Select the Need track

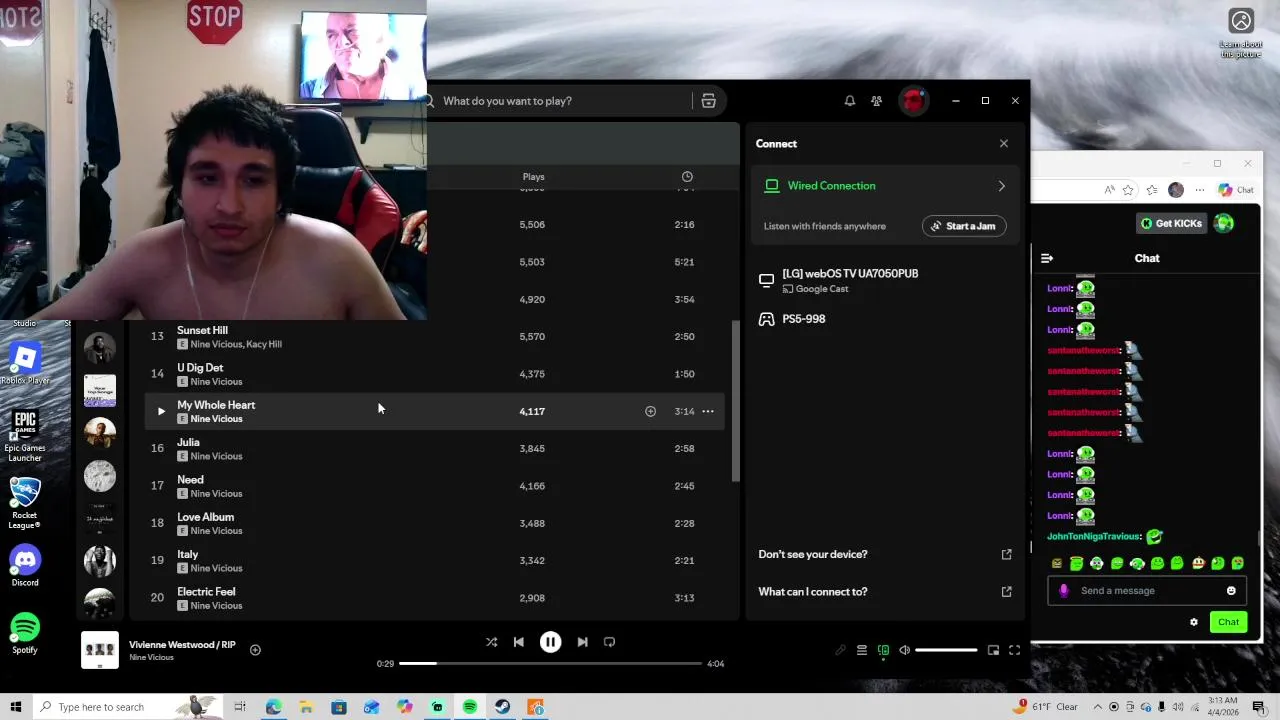[435, 486]
